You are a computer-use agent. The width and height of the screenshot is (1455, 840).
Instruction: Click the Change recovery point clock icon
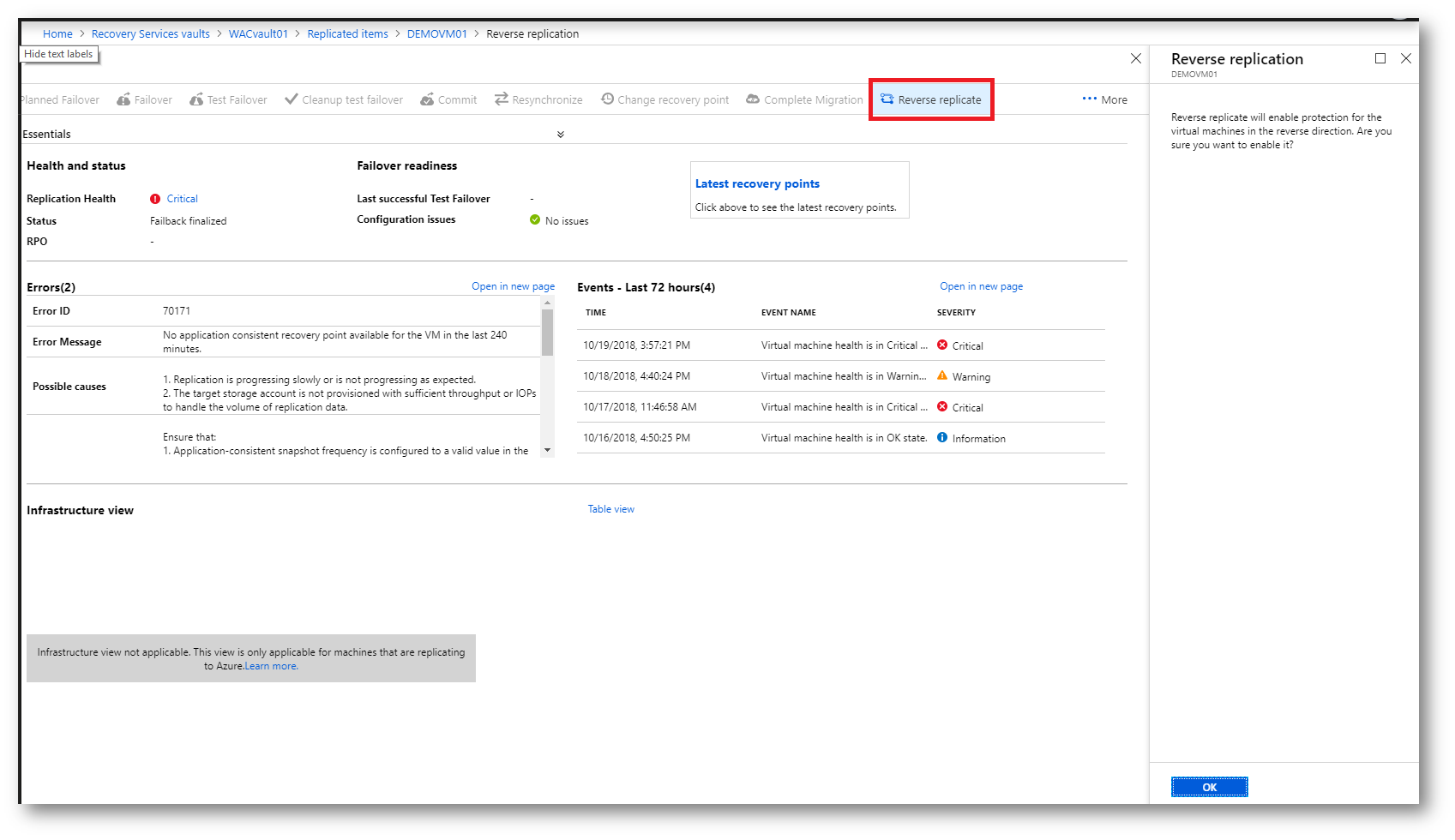(x=607, y=99)
